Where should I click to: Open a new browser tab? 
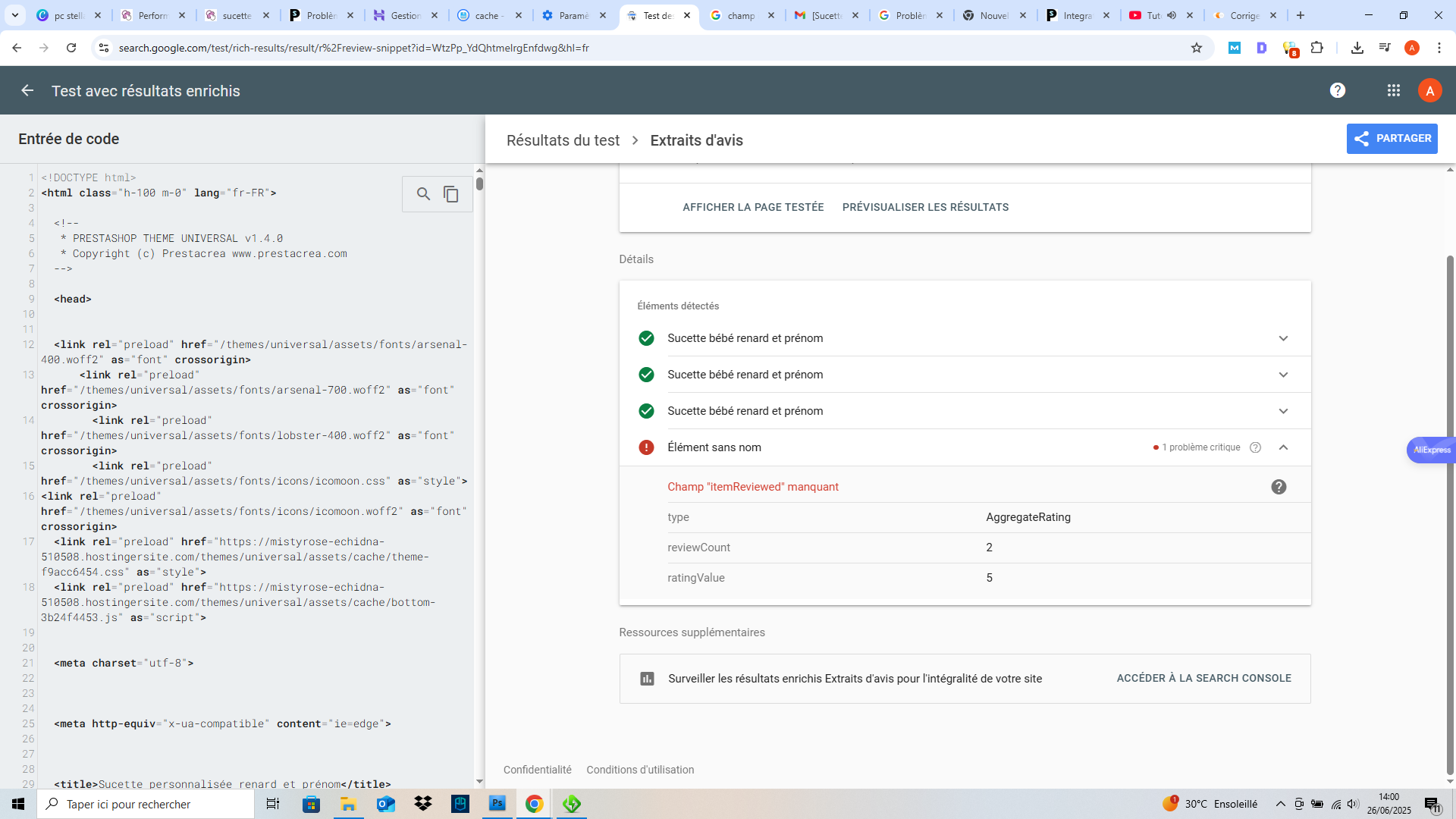[x=1301, y=15]
